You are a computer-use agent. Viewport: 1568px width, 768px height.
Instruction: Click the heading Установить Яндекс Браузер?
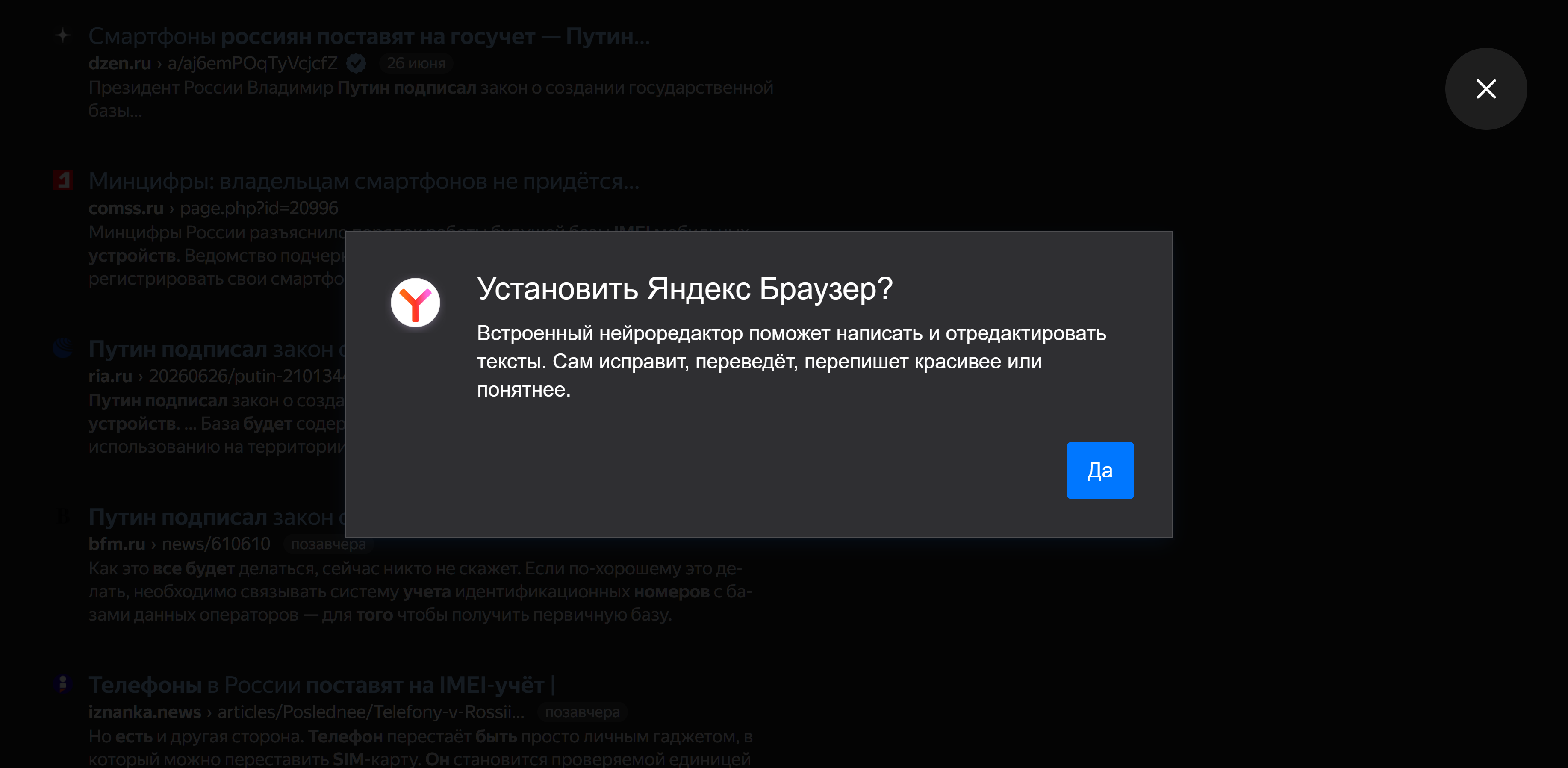point(684,288)
